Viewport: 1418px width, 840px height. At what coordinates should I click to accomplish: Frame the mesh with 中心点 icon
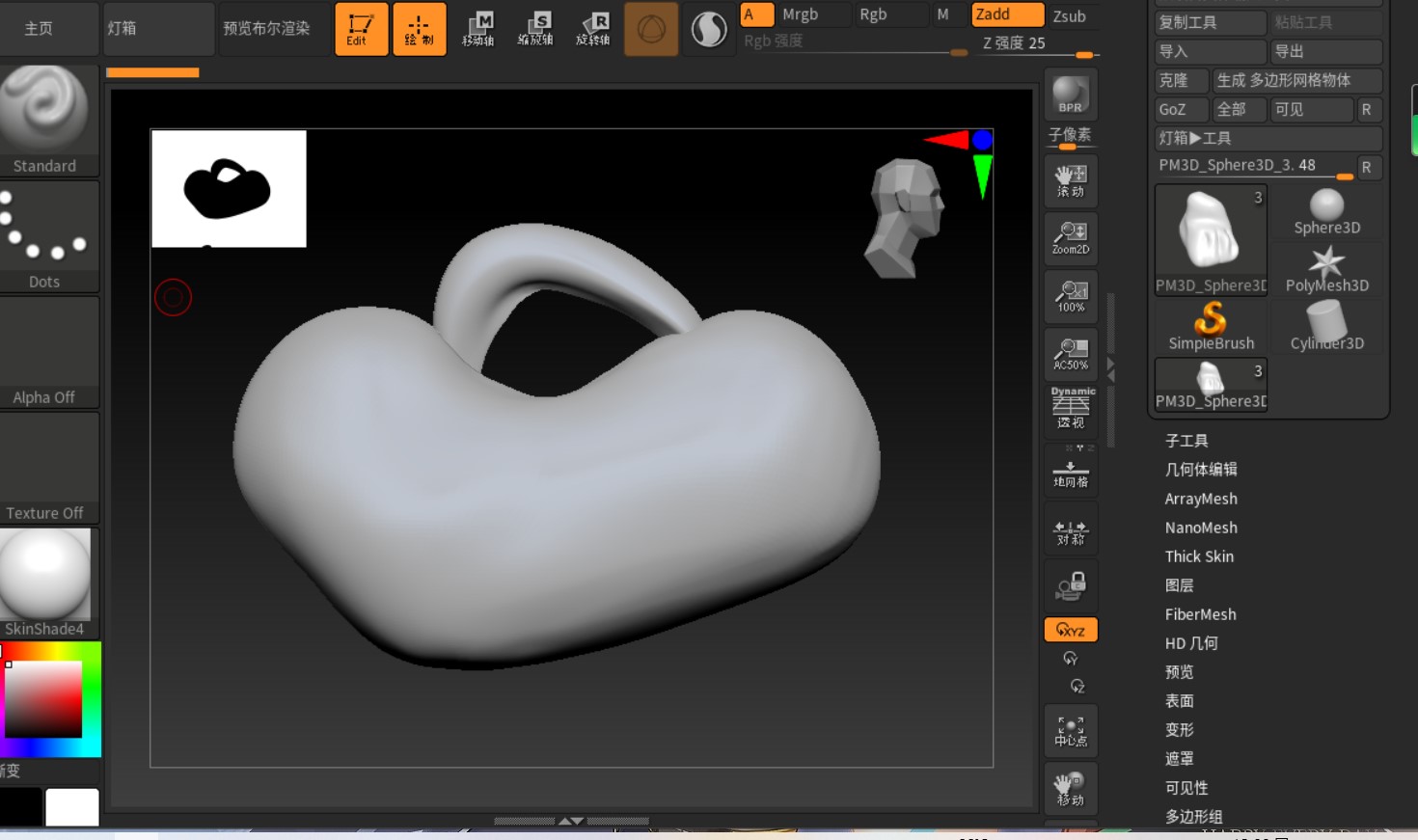click(1071, 731)
